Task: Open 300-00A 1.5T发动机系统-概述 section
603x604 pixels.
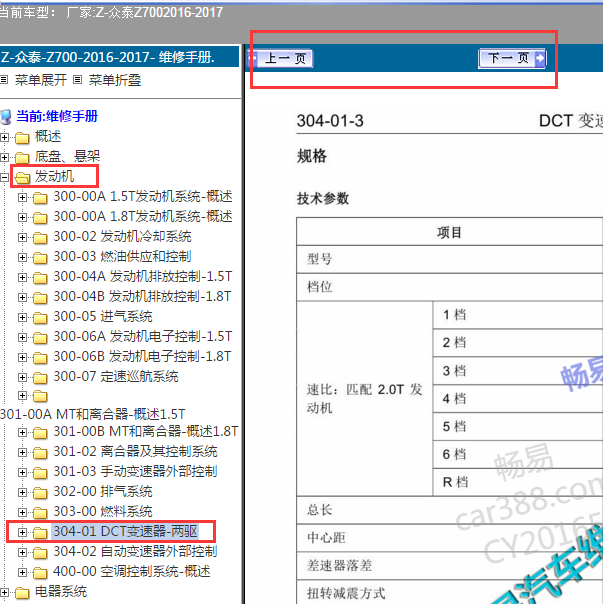Action: pos(143,196)
